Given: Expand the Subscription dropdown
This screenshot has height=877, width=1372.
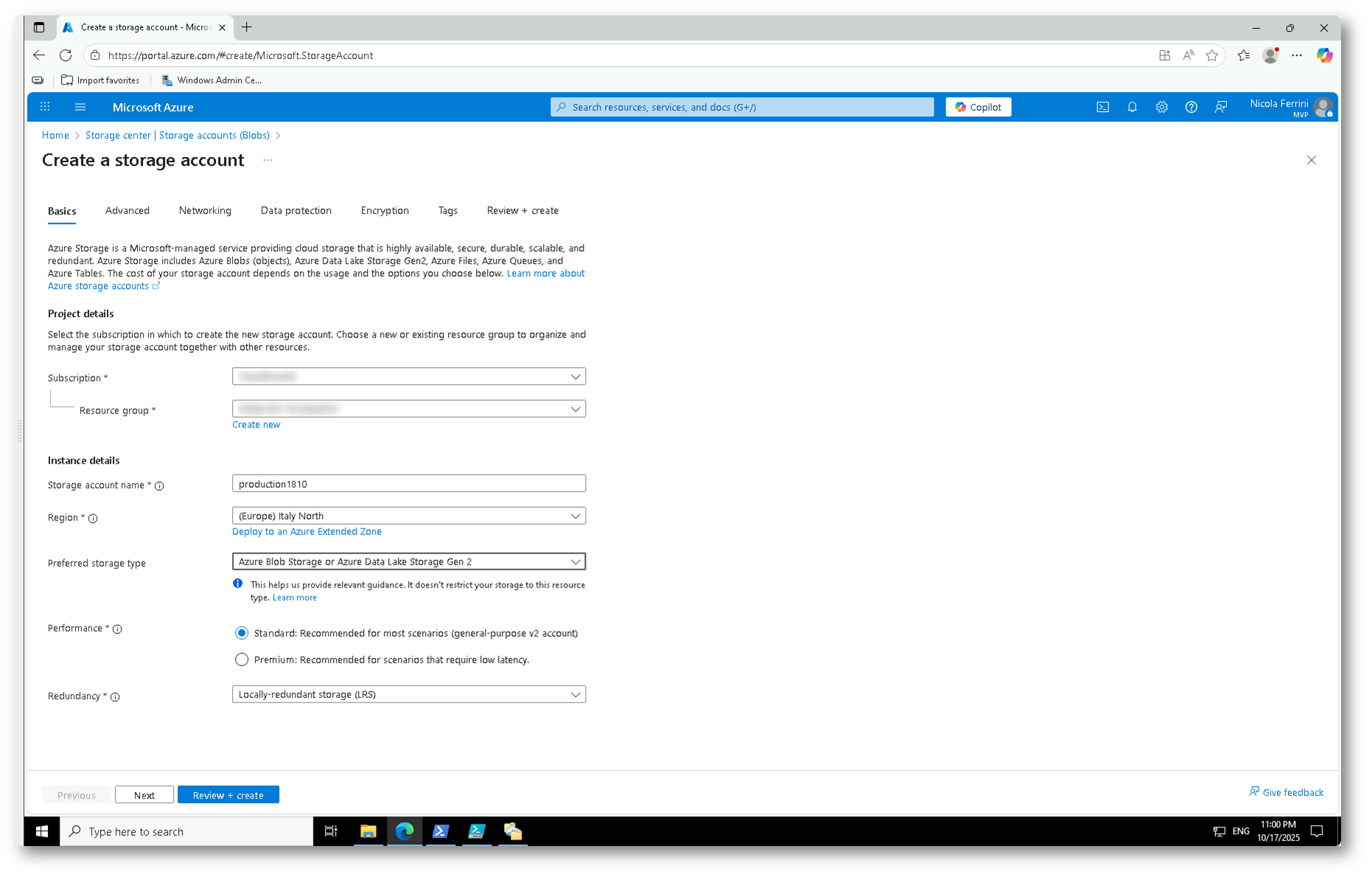Looking at the screenshot, I should pyautogui.click(x=409, y=377).
